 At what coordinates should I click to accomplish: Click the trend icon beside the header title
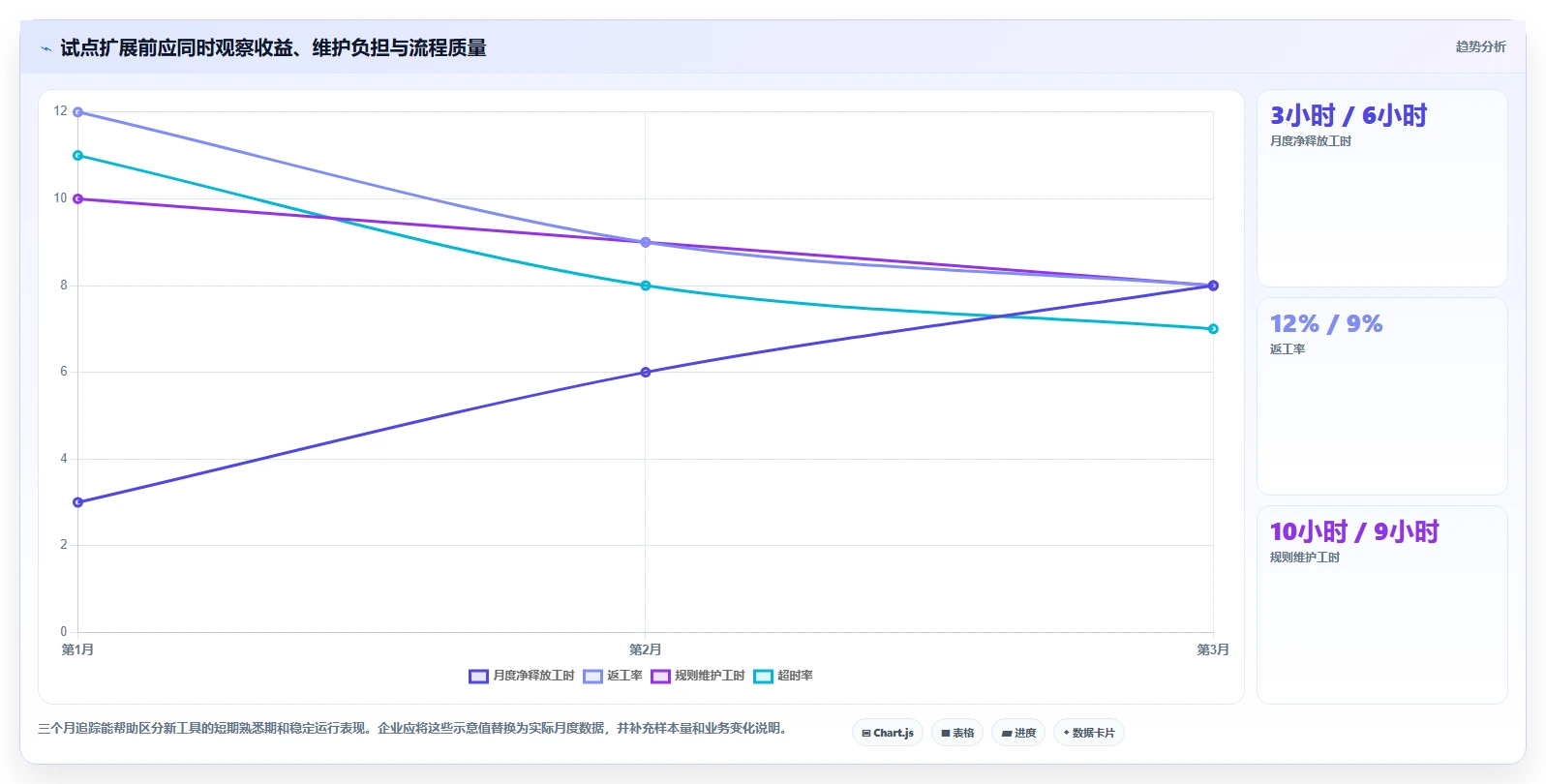point(45,48)
